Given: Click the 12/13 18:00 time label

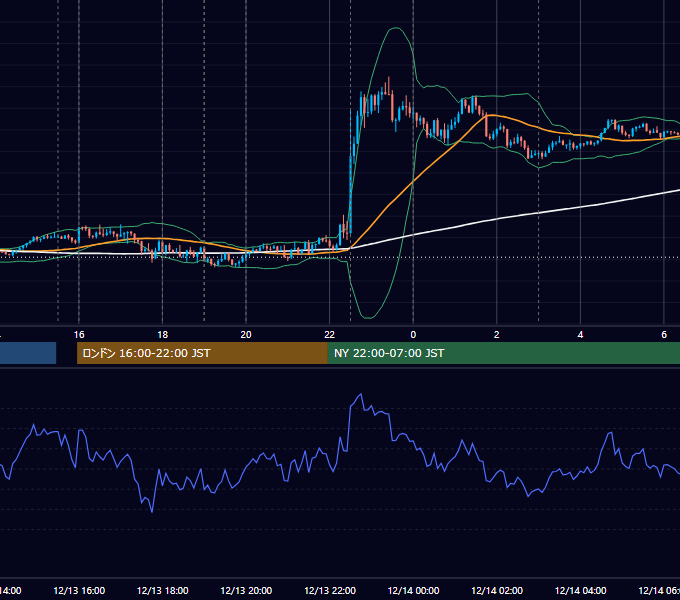Looking at the screenshot, I should pyautogui.click(x=163, y=590).
